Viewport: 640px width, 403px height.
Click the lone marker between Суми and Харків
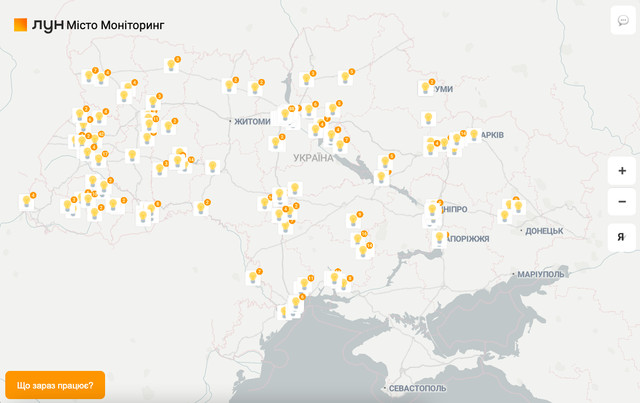428,119
